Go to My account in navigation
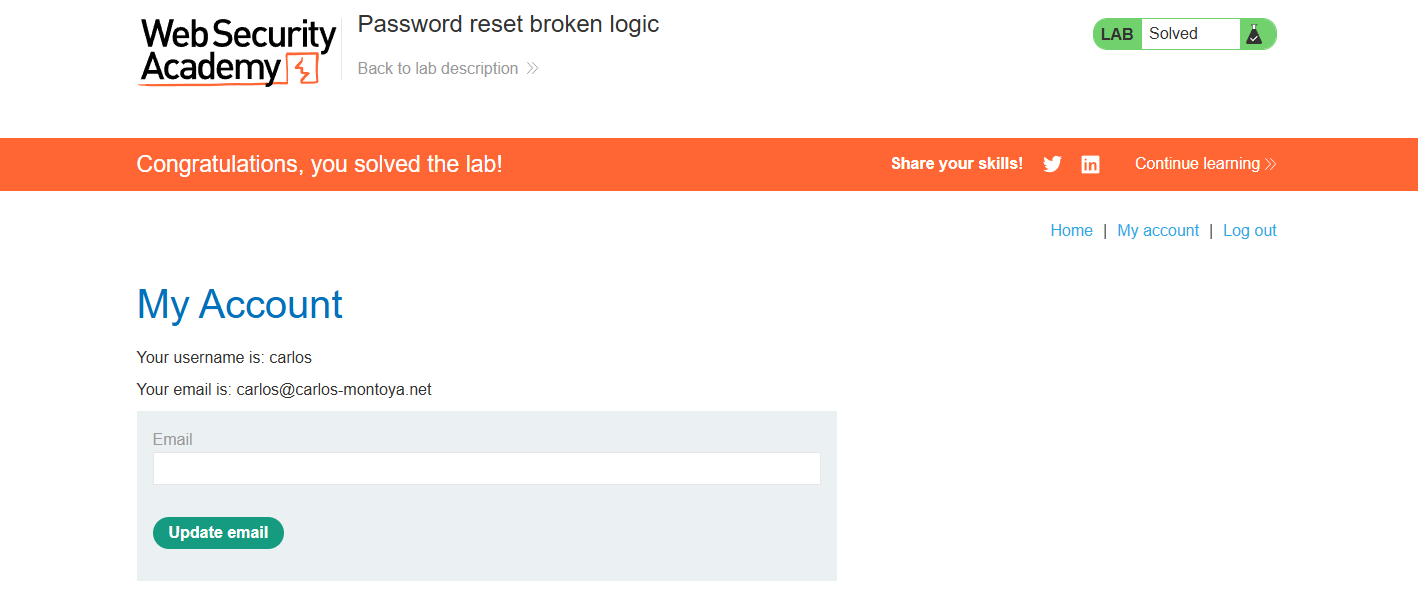This screenshot has width=1418, height=603. 1158,231
